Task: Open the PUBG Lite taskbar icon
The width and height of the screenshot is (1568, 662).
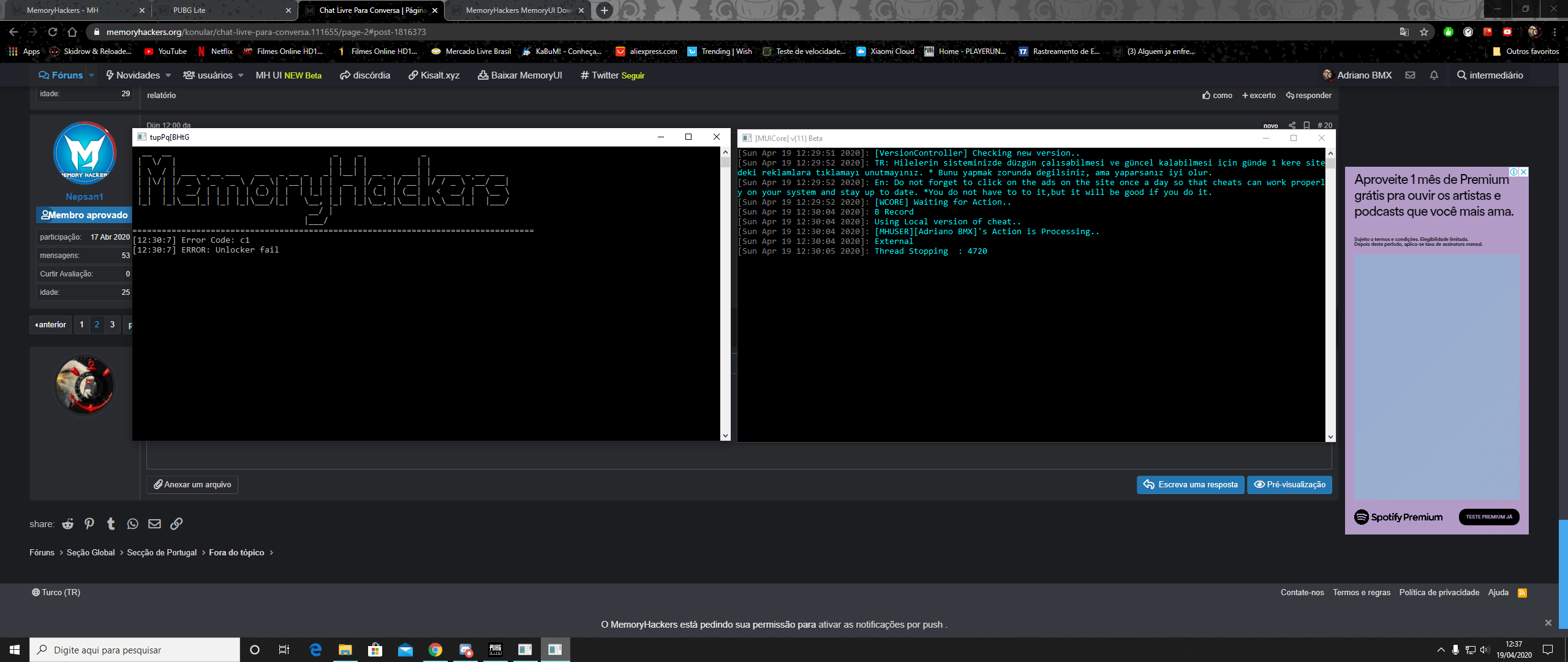Action: tap(495, 650)
